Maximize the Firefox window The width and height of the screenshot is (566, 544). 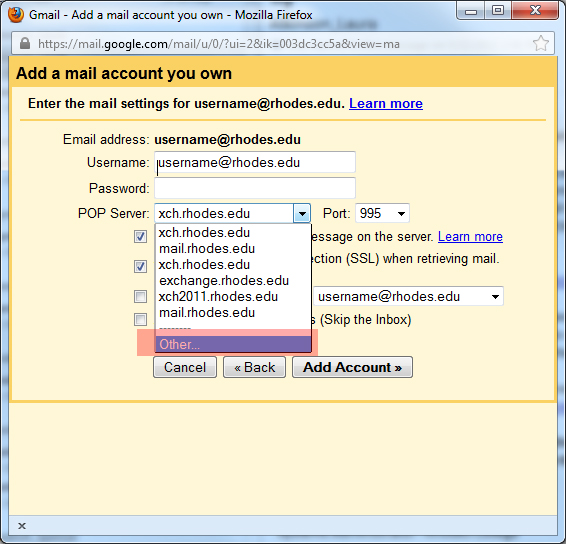498,10
